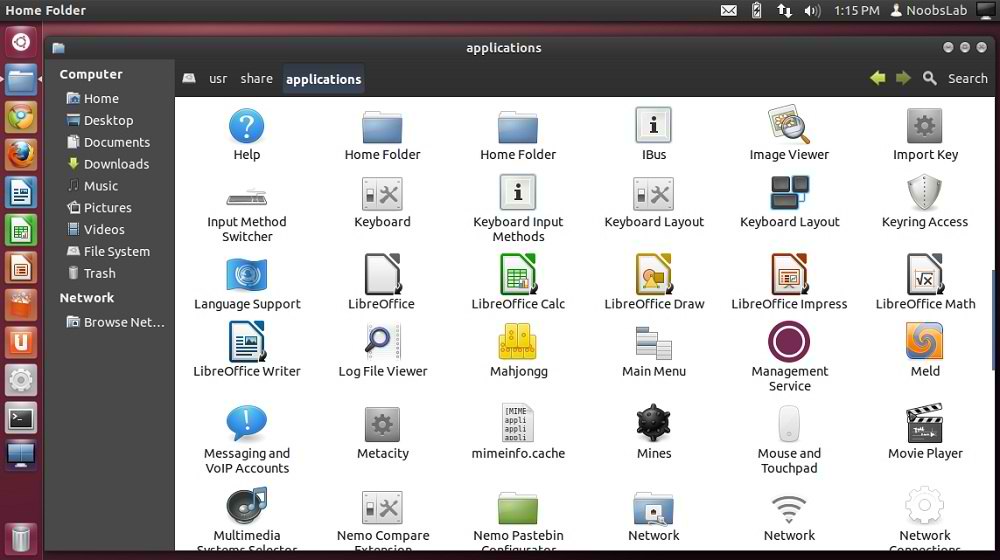1000x560 pixels.
Task: Open Mouse and Touchpad settings
Action: [x=789, y=423]
